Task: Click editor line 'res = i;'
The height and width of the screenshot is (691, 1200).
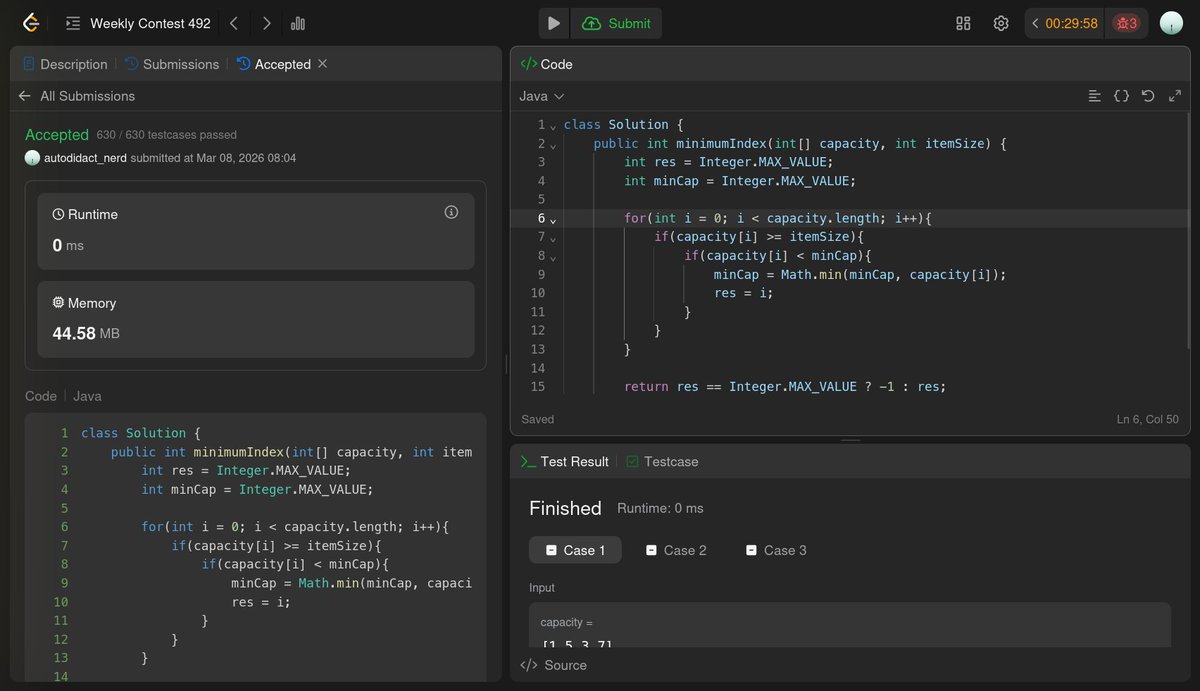Action: [x=744, y=293]
